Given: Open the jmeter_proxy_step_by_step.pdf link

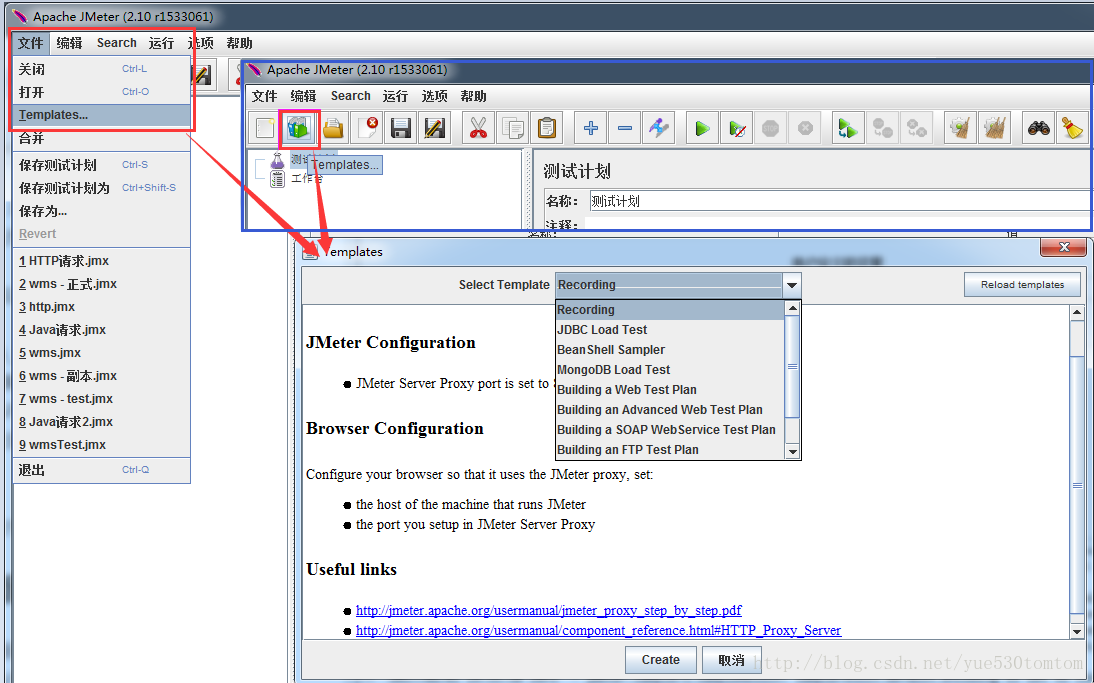Looking at the screenshot, I should tap(548, 610).
